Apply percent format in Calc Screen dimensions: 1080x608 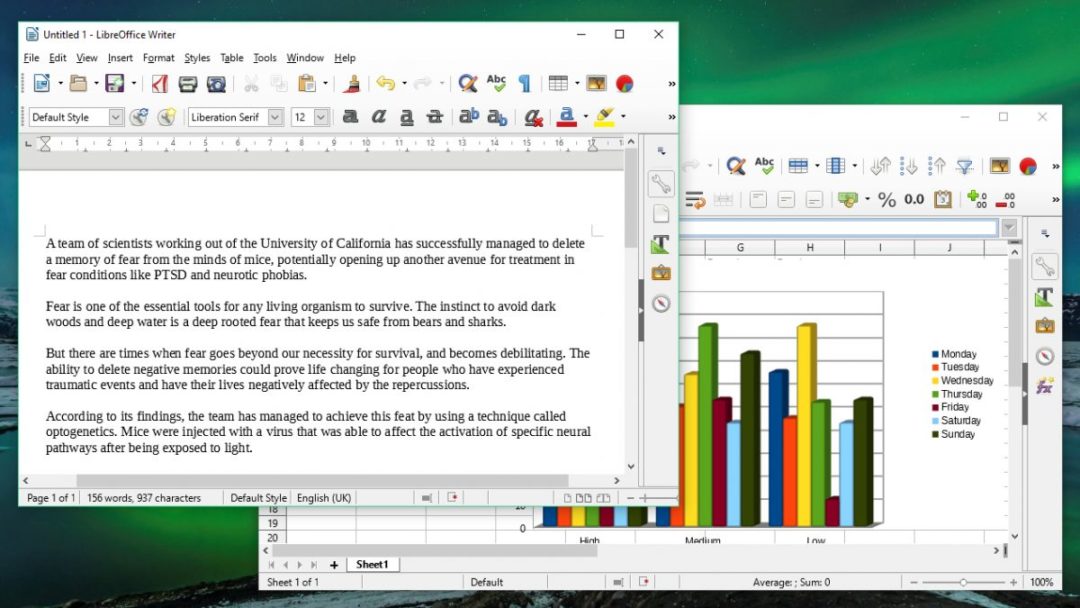[x=886, y=198]
